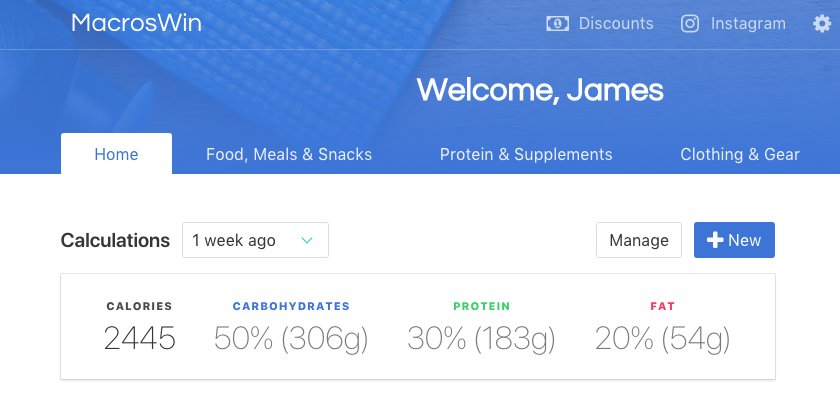Click the green chevron in calculations dropdown
This screenshot has width=840, height=400.
pos(307,240)
